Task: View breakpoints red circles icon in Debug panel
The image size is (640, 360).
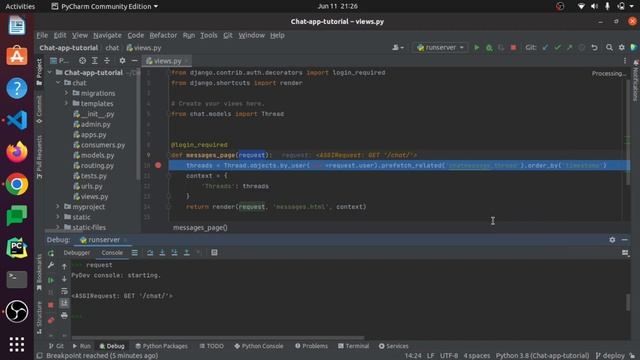Action: pyautogui.click(x=51, y=320)
